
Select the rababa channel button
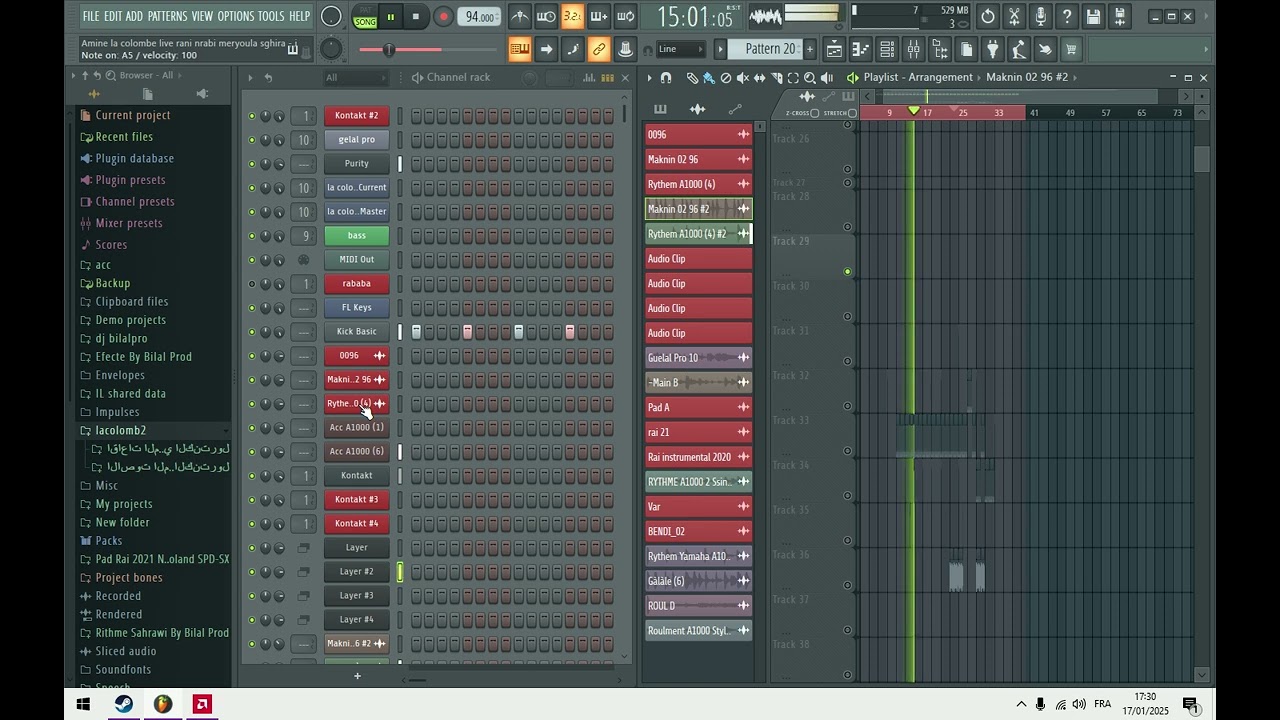tap(356, 284)
